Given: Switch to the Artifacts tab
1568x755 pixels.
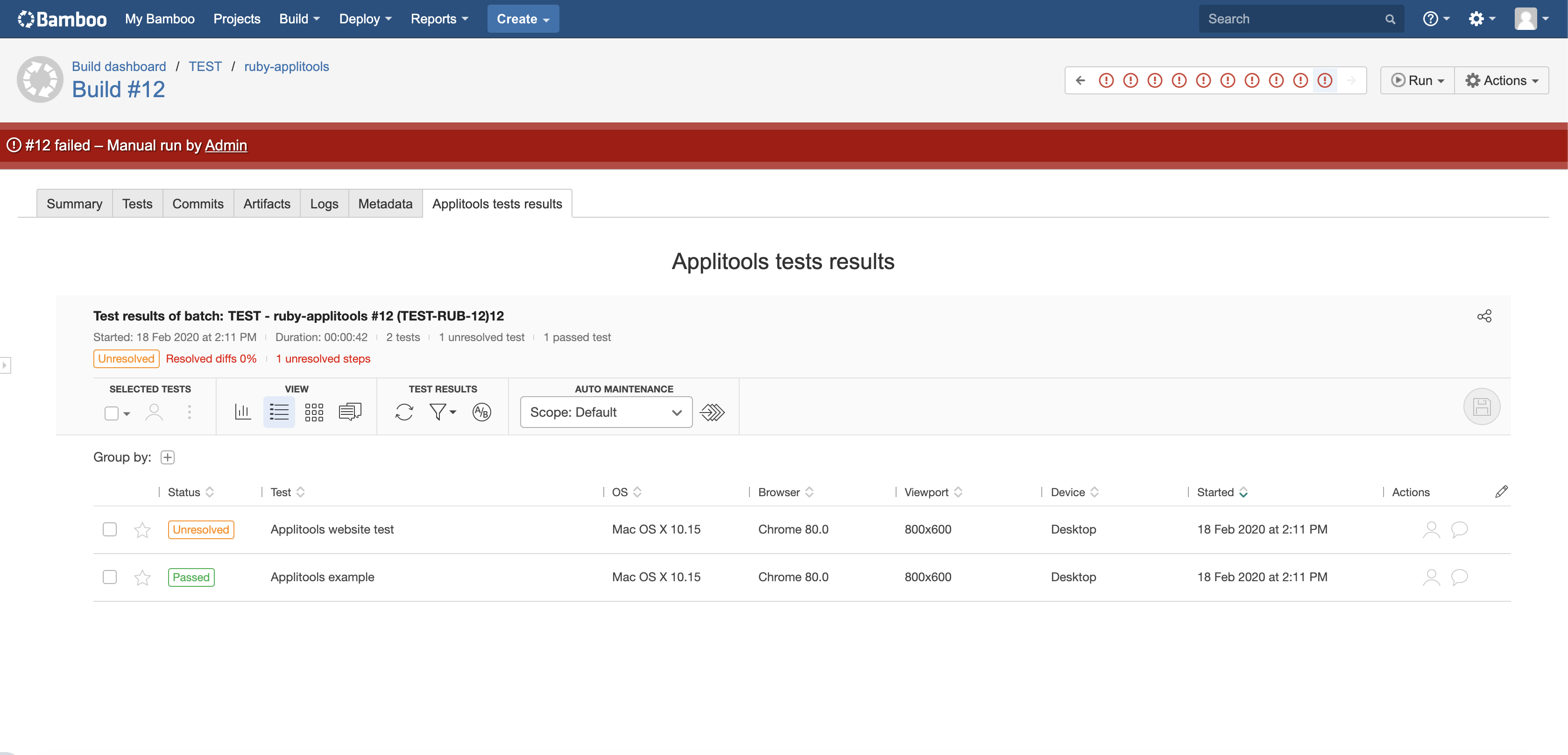Looking at the screenshot, I should [x=267, y=204].
